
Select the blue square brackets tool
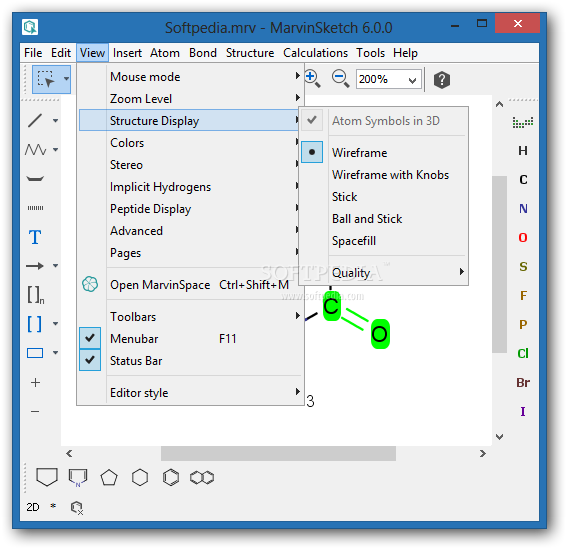tap(34, 324)
